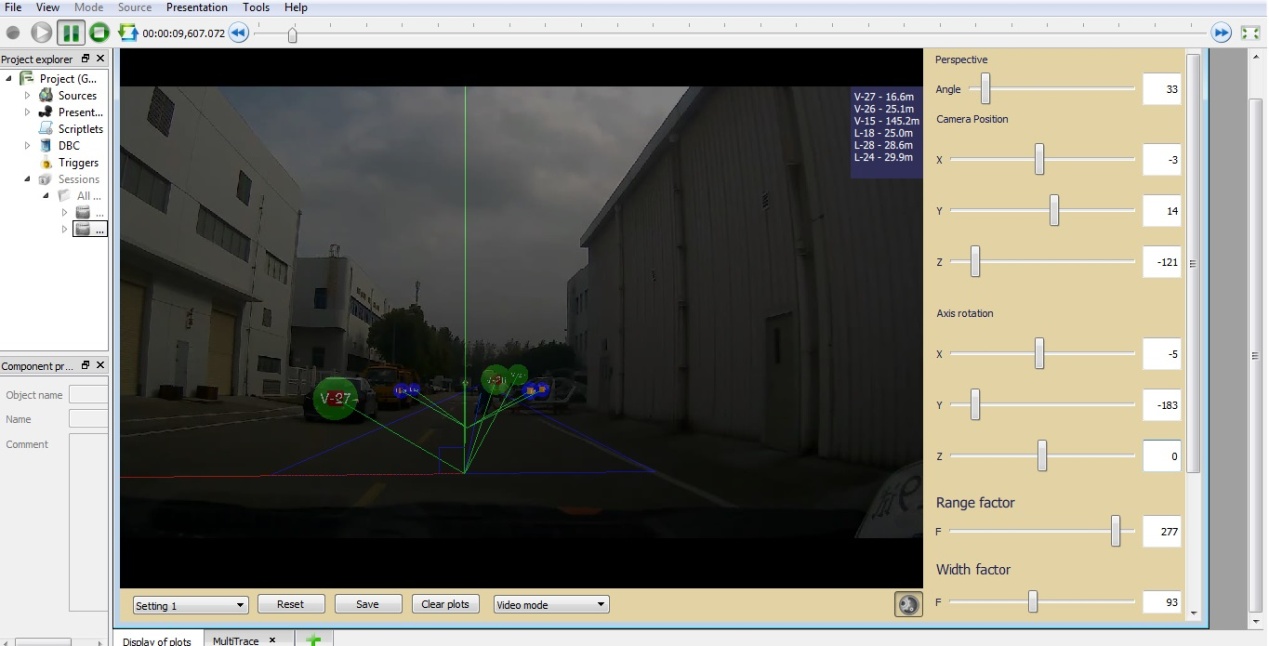This screenshot has height=646, width=1269.
Task: Expand the Sources tree node
Action: click(x=28, y=96)
